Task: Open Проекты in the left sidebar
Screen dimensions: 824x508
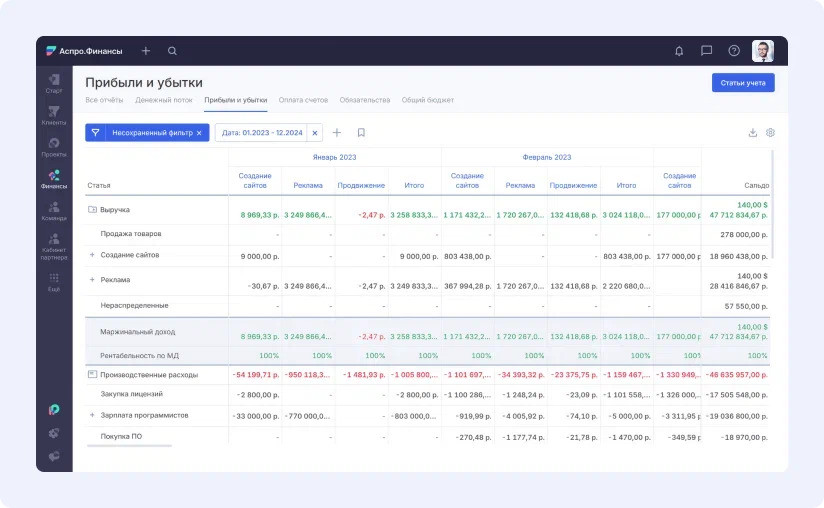Action: tap(54, 148)
